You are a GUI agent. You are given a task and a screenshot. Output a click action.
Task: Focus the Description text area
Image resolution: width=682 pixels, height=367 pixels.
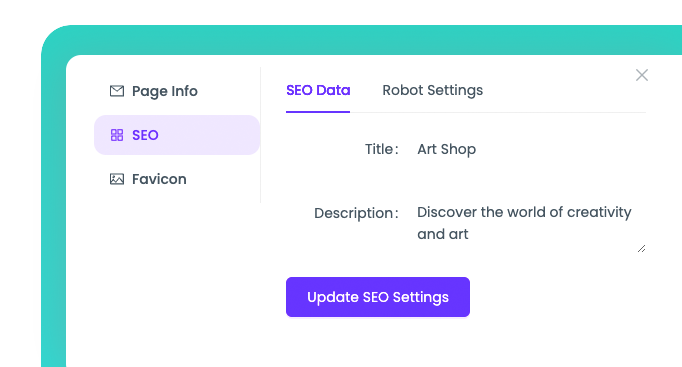528,223
